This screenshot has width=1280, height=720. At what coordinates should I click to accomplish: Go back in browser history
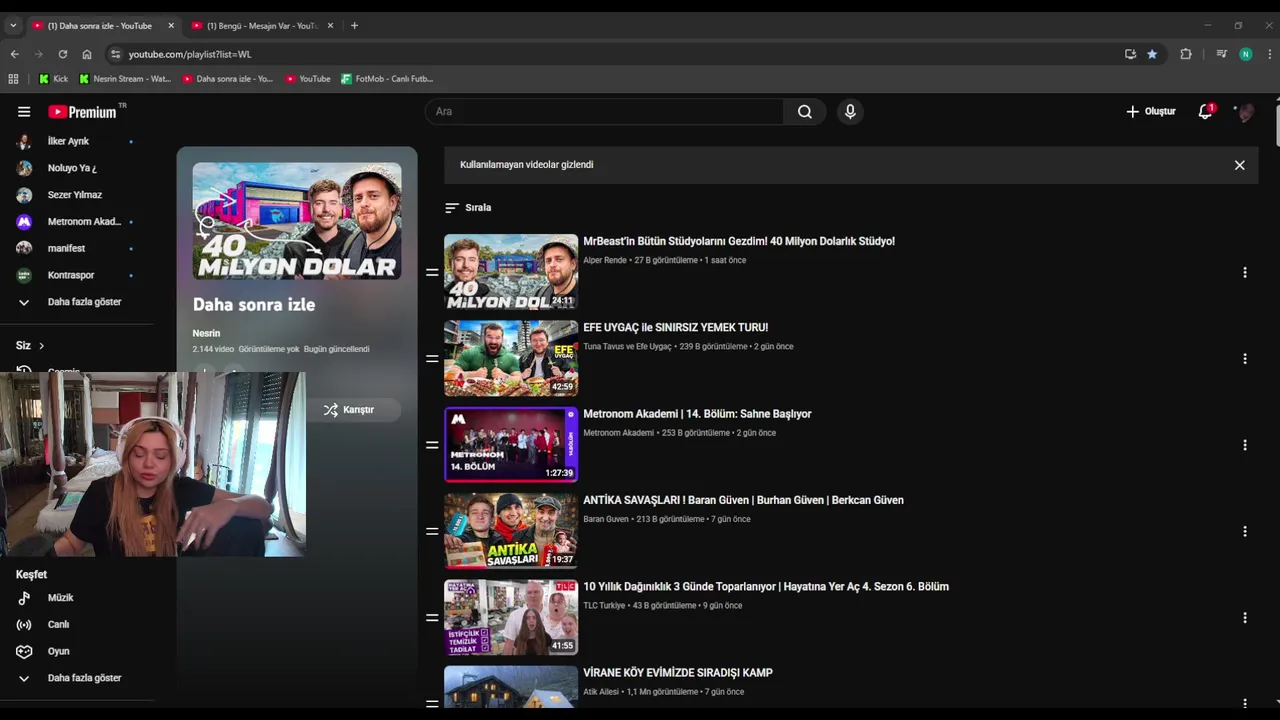point(14,54)
